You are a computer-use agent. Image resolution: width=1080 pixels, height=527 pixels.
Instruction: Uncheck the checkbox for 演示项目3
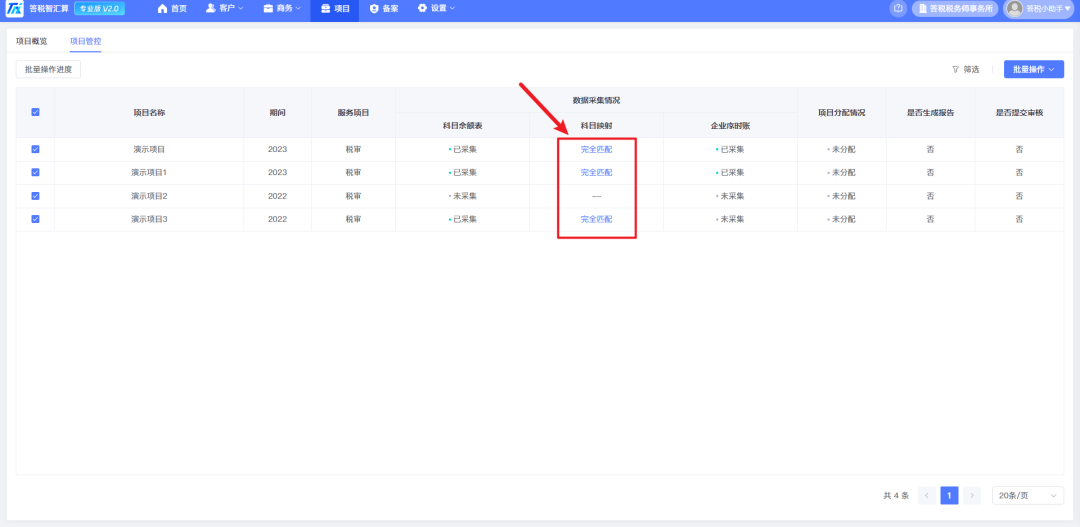pos(35,219)
